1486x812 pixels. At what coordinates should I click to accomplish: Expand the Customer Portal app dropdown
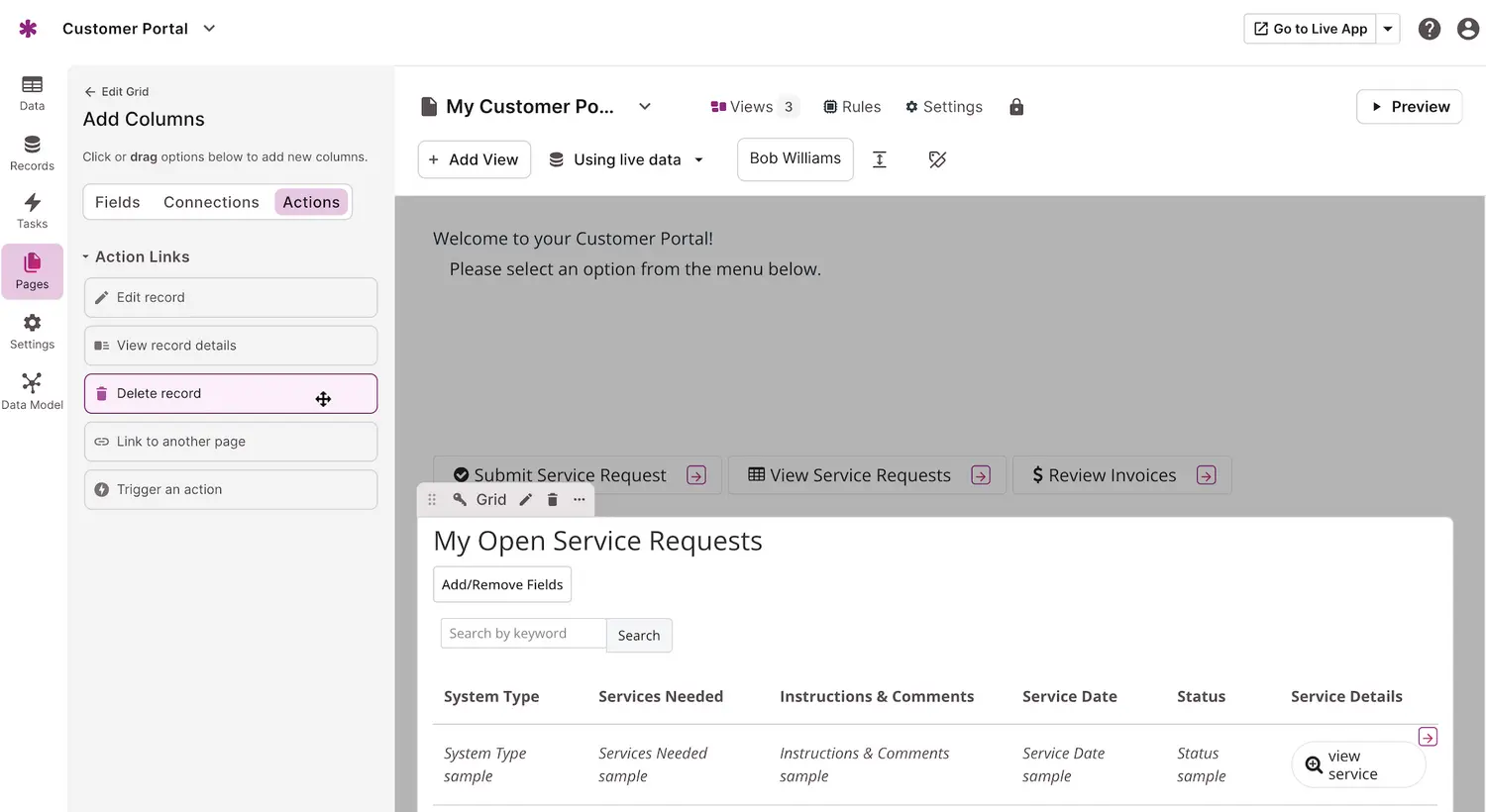[x=209, y=29]
